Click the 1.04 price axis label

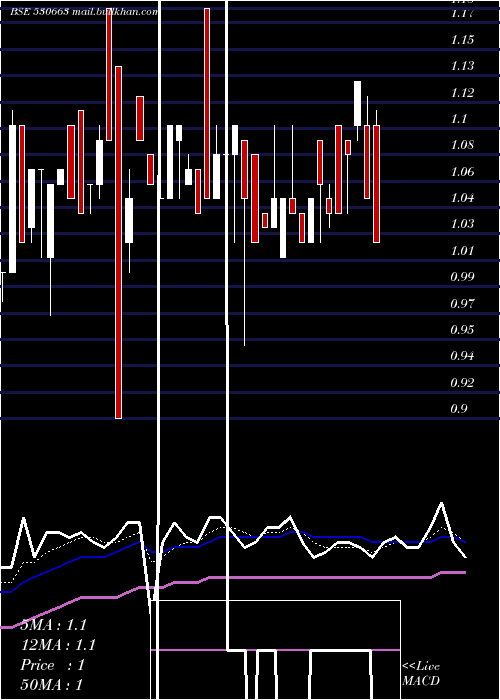(462, 198)
